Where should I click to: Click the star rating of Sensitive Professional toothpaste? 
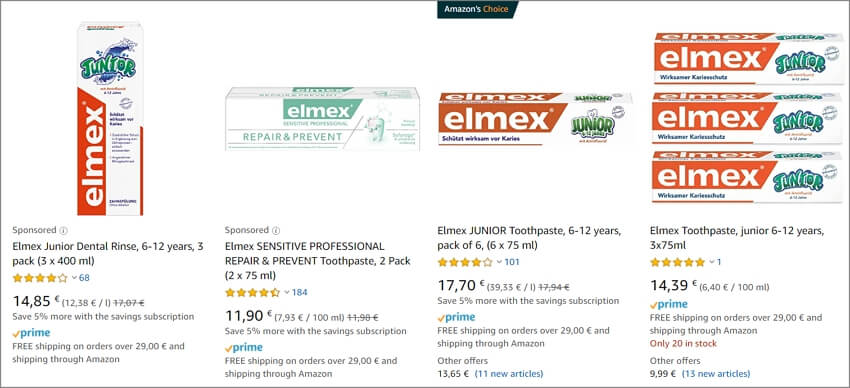pos(253,293)
